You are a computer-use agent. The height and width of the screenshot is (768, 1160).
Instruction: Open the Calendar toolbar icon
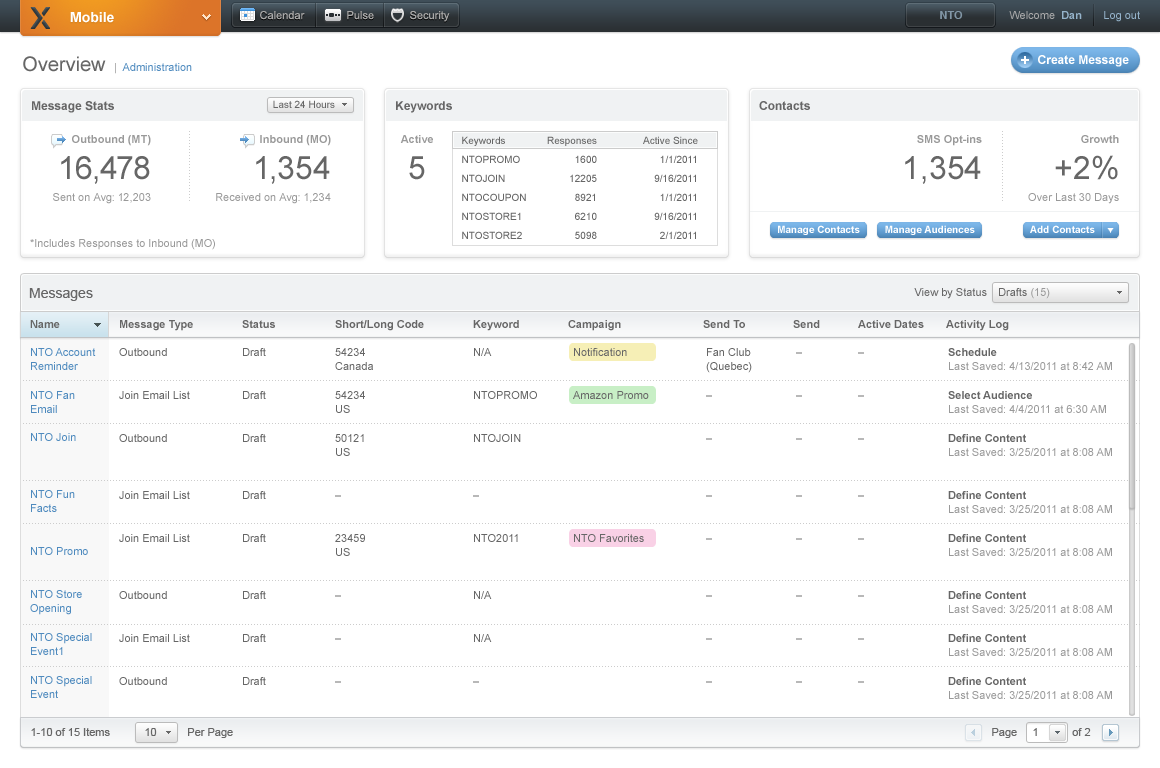[248, 15]
